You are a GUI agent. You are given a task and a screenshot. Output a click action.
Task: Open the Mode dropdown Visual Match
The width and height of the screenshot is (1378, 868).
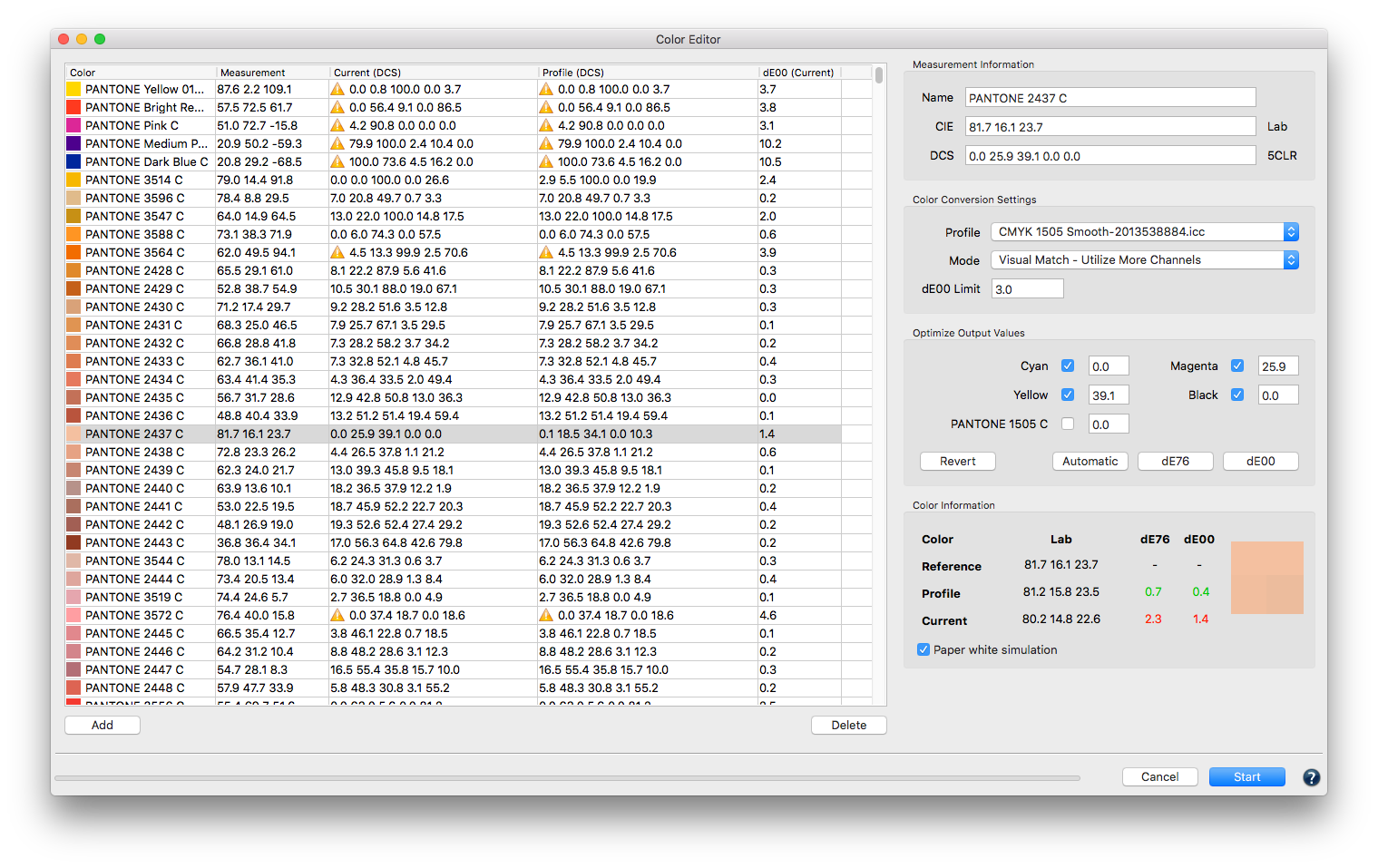[1145, 259]
